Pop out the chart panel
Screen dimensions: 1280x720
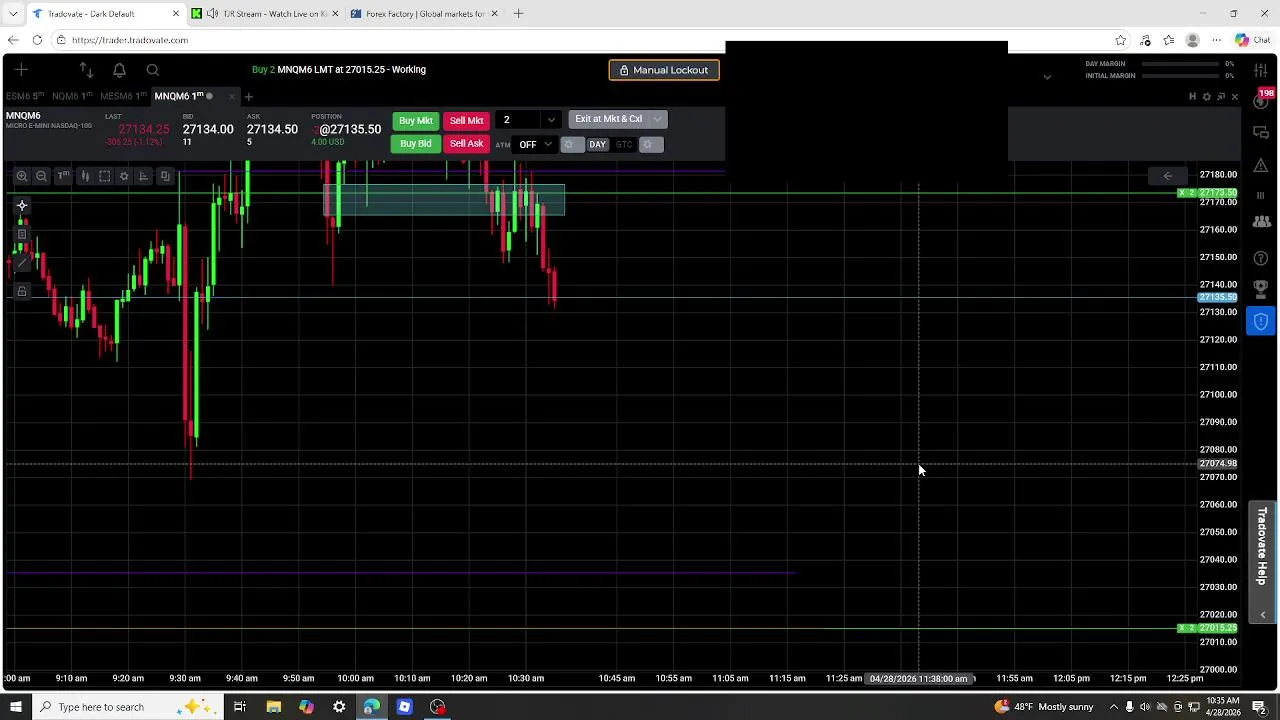click(1221, 97)
